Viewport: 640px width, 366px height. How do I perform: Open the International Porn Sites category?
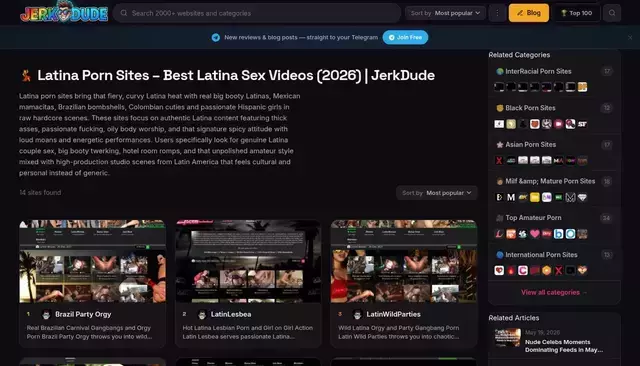coord(541,255)
